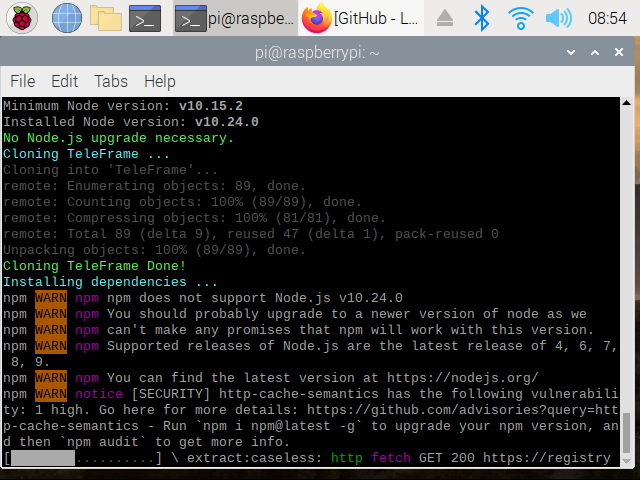The width and height of the screenshot is (640, 480).
Task: Click the 08:54 clock
Action: point(607,18)
